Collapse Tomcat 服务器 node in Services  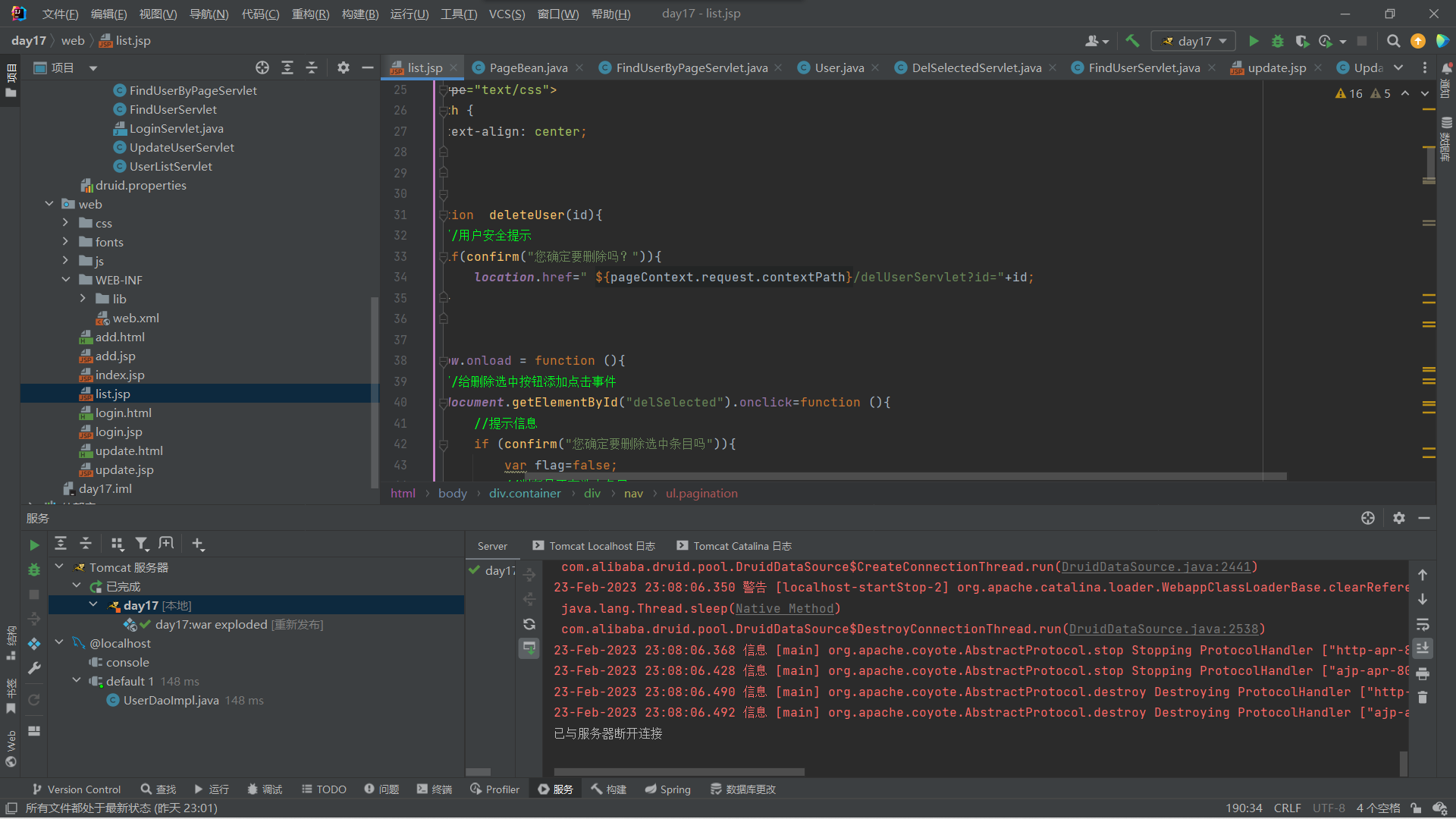[x=59, y=566]
